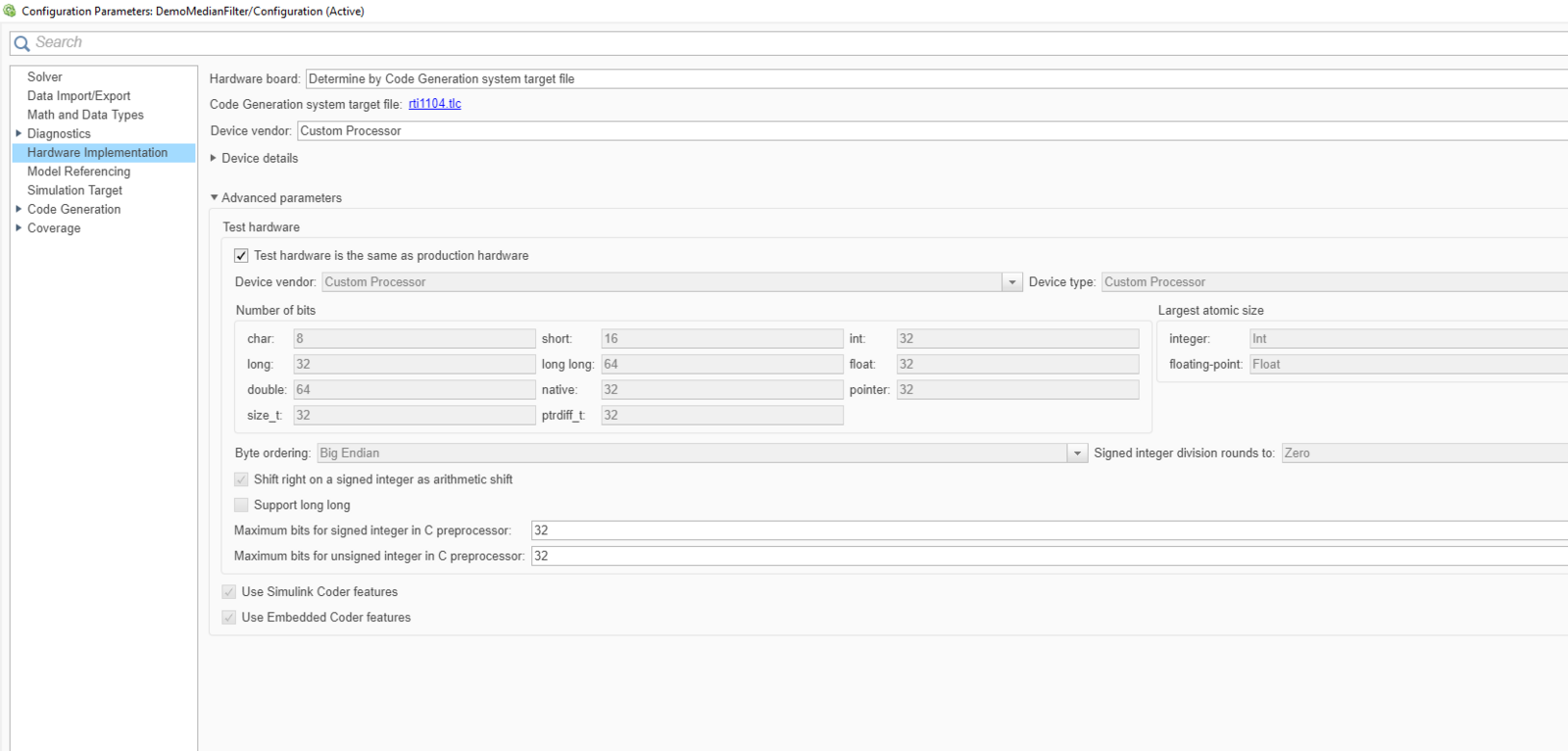Select Simulation Target category
The height and width of the screenshot is (751, 1568).
coord(74,190)
